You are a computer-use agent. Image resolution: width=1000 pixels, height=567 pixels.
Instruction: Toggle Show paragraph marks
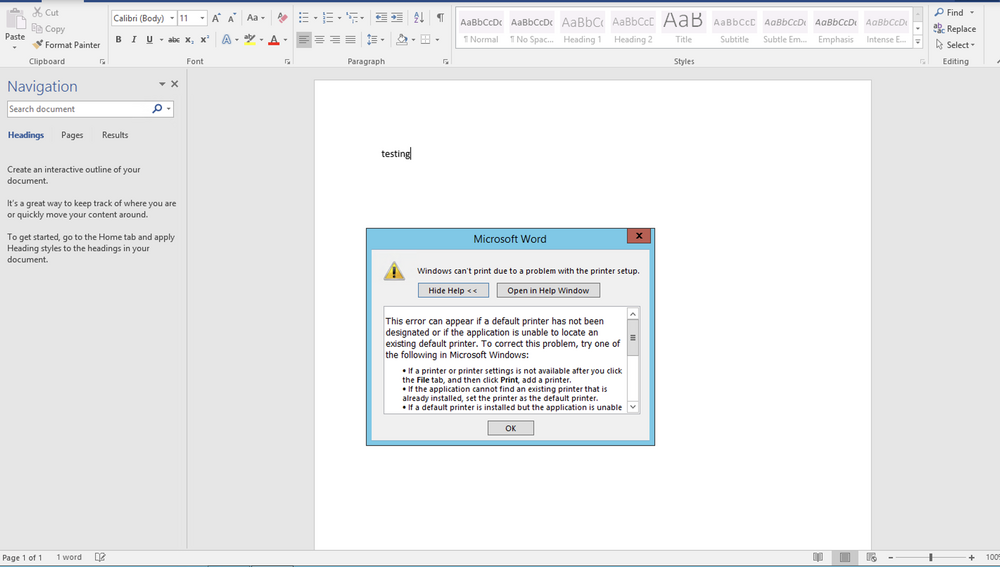pos(440,18)
